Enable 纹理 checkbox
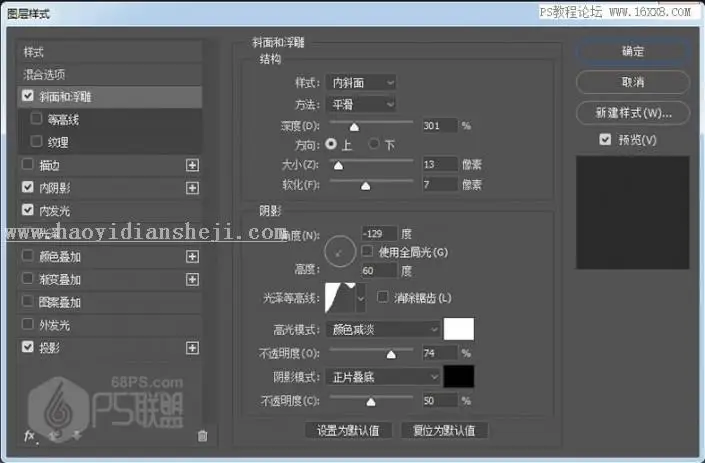 pos(36,142)
